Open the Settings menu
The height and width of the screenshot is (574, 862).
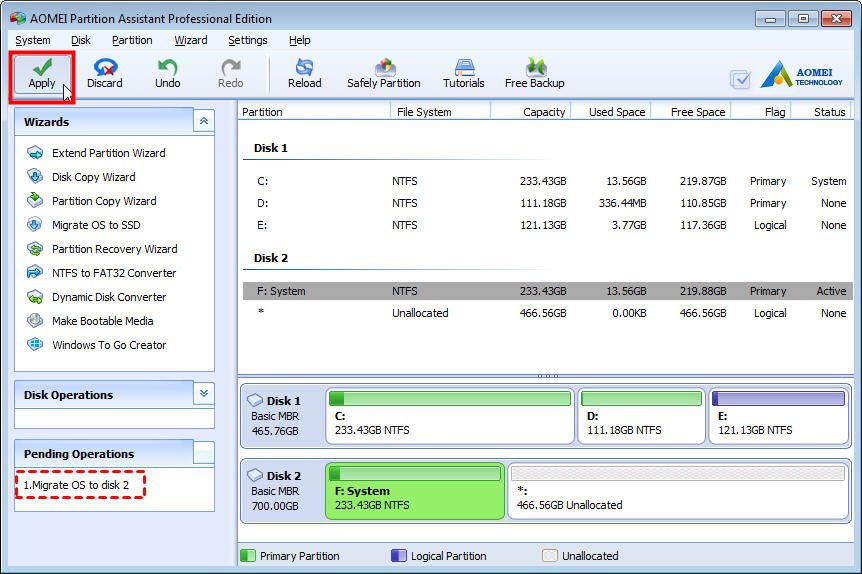point(247,40)
